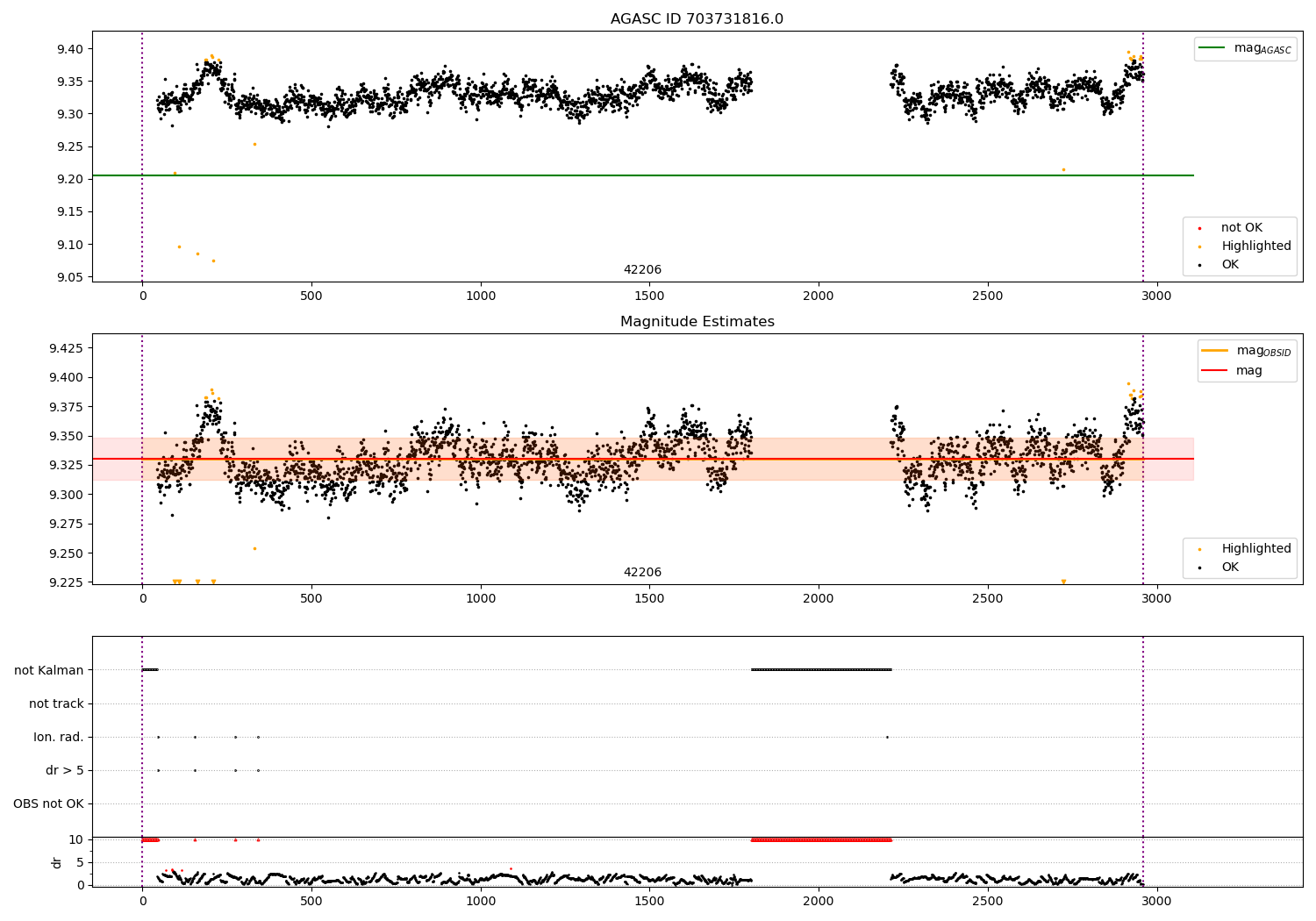The height and width of the screenshot is (921, 1316).
Task: Click the red "mag" legend line sample
Action: [x=1214, y=370]
